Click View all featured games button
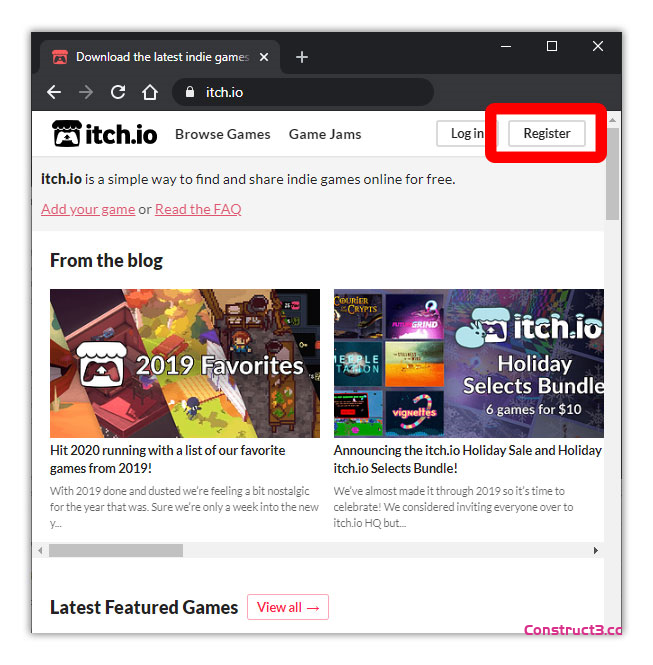The image size is (653, 665). (x=288, y=607)
